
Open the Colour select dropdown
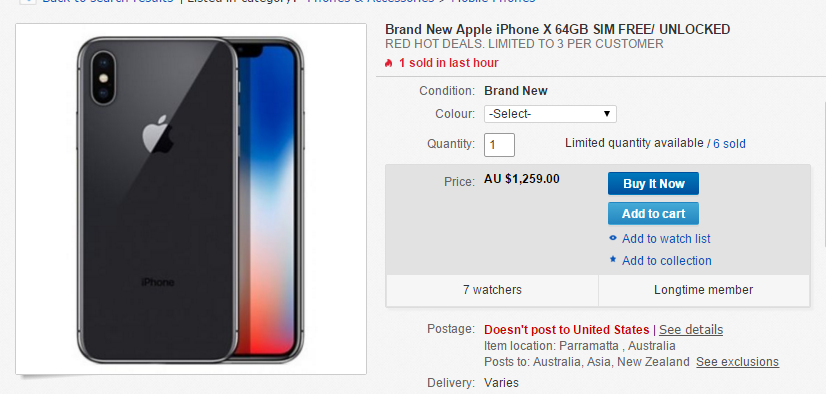550,114
